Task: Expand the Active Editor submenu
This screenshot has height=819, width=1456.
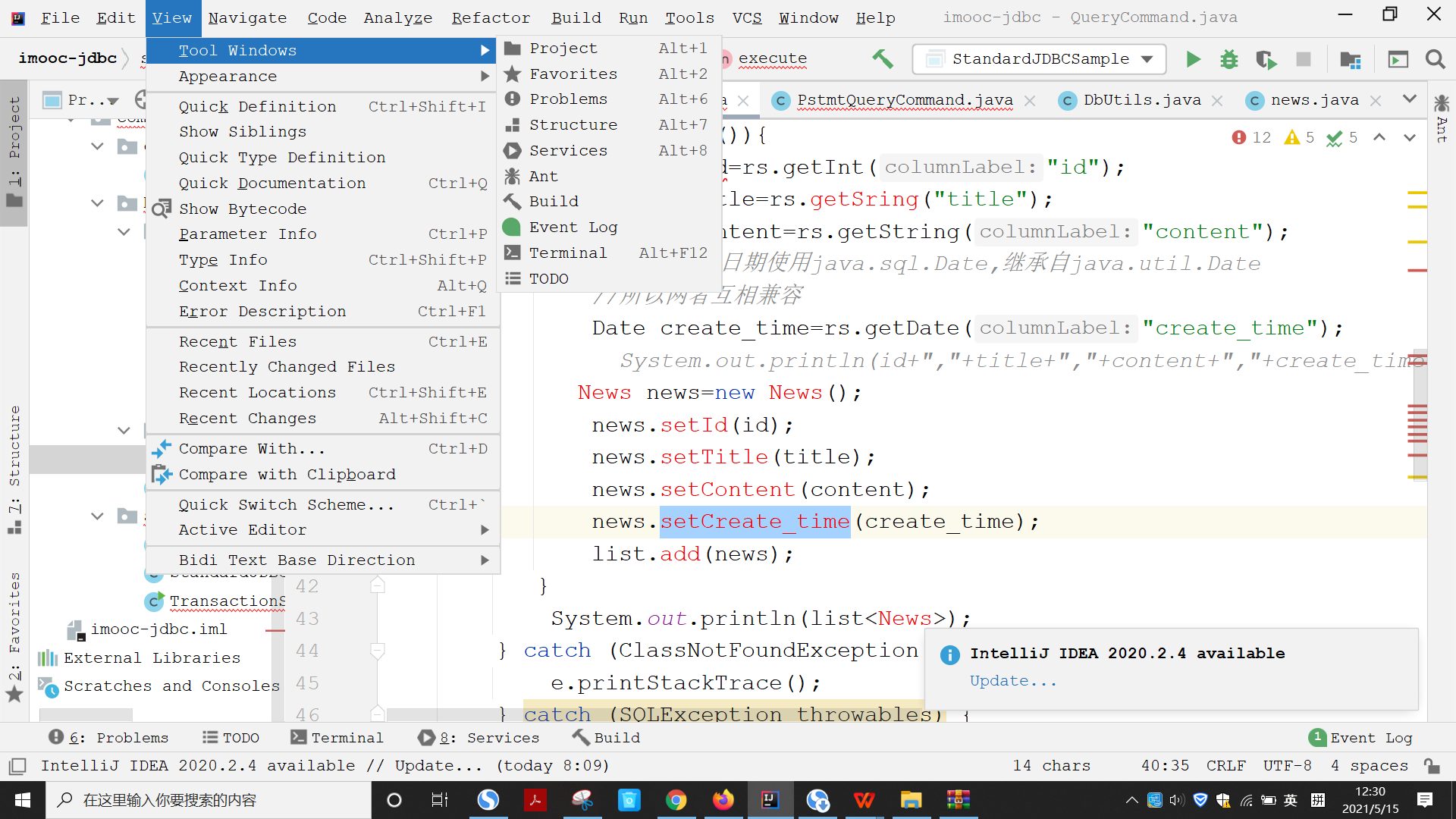Action: coord(323,530)
